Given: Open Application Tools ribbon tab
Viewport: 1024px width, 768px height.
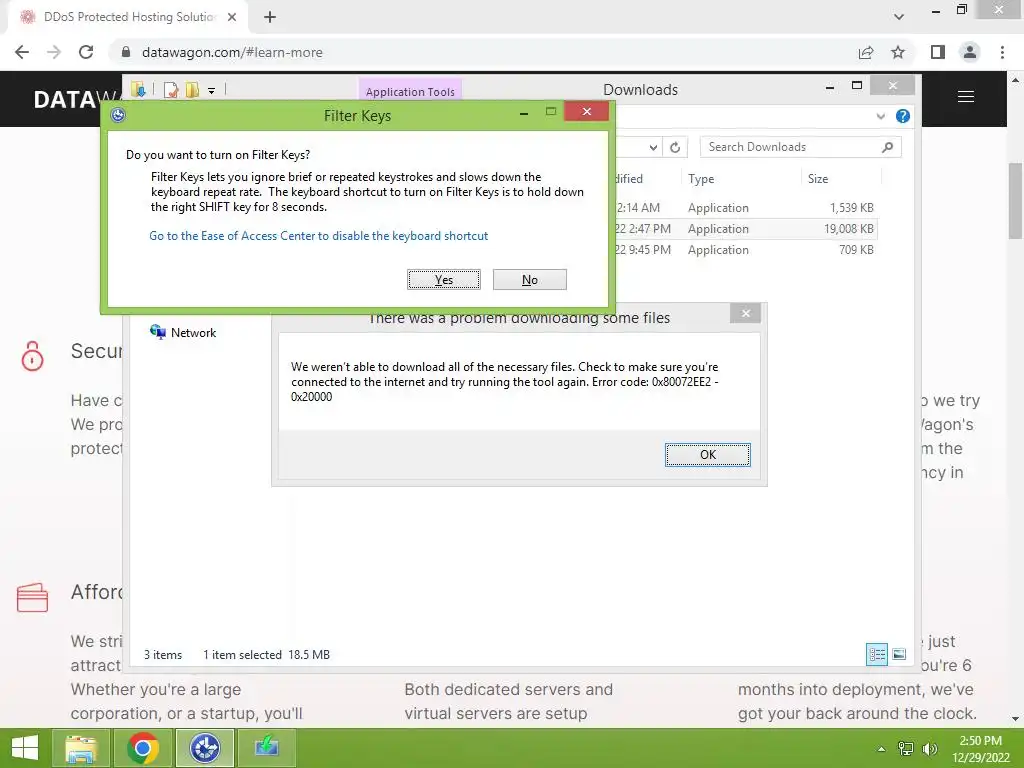Looking at the screenshot, I should click(x=410, y=91).
